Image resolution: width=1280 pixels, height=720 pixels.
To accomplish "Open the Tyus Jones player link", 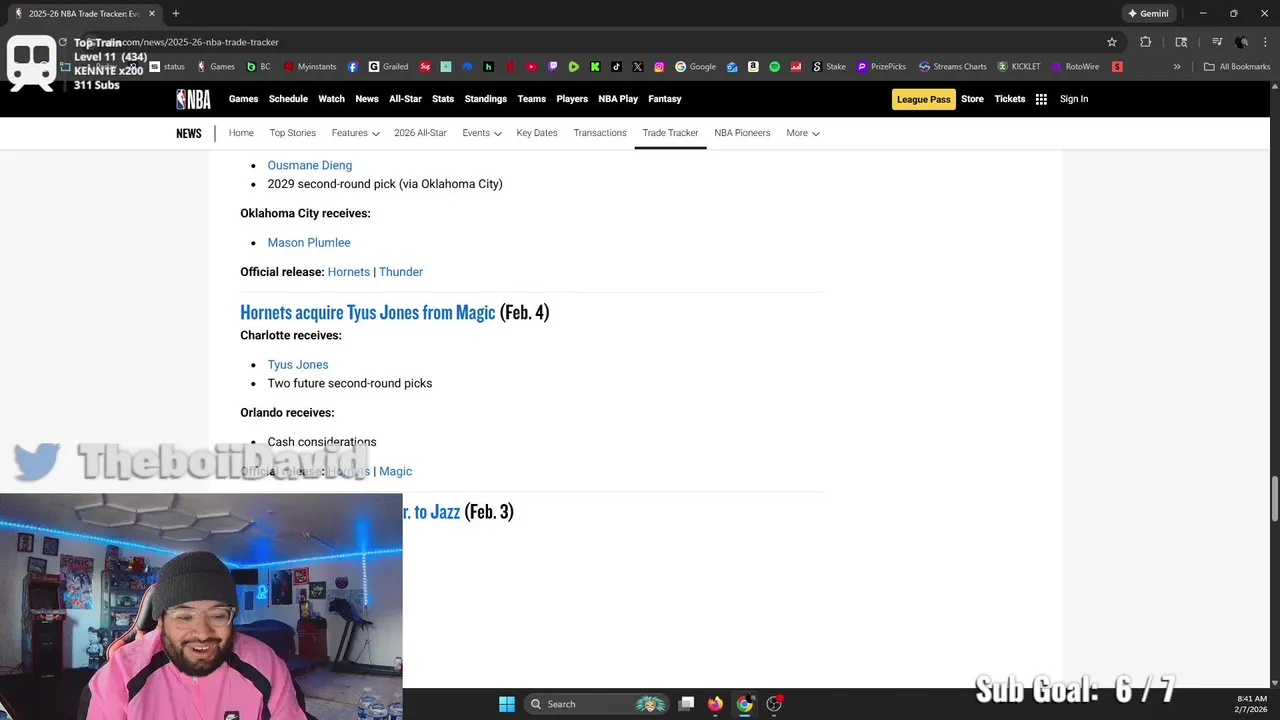I will point(298,364).
